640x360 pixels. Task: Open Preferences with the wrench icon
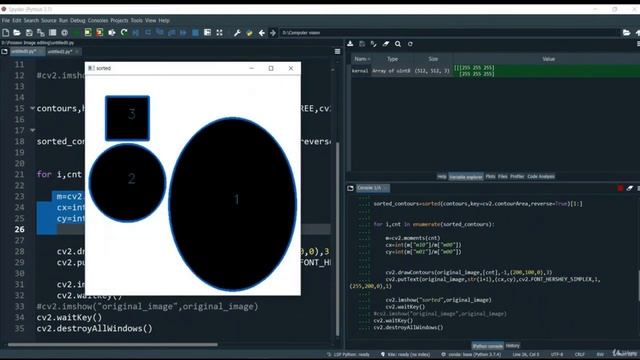pyautogui.click(x=237, y=33)
